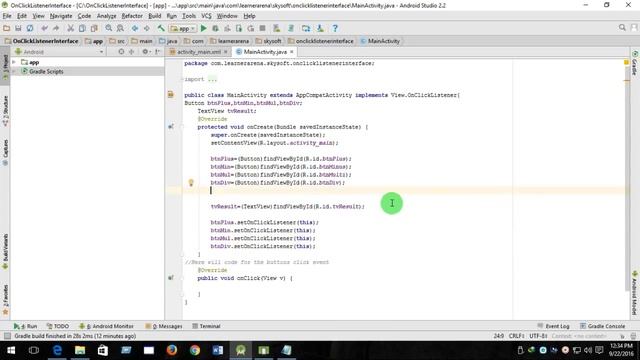This screenshot has width=640, height=360.
Task: Open the Terminal tool window
Action: pyautogui.click(x=206, y=326)
